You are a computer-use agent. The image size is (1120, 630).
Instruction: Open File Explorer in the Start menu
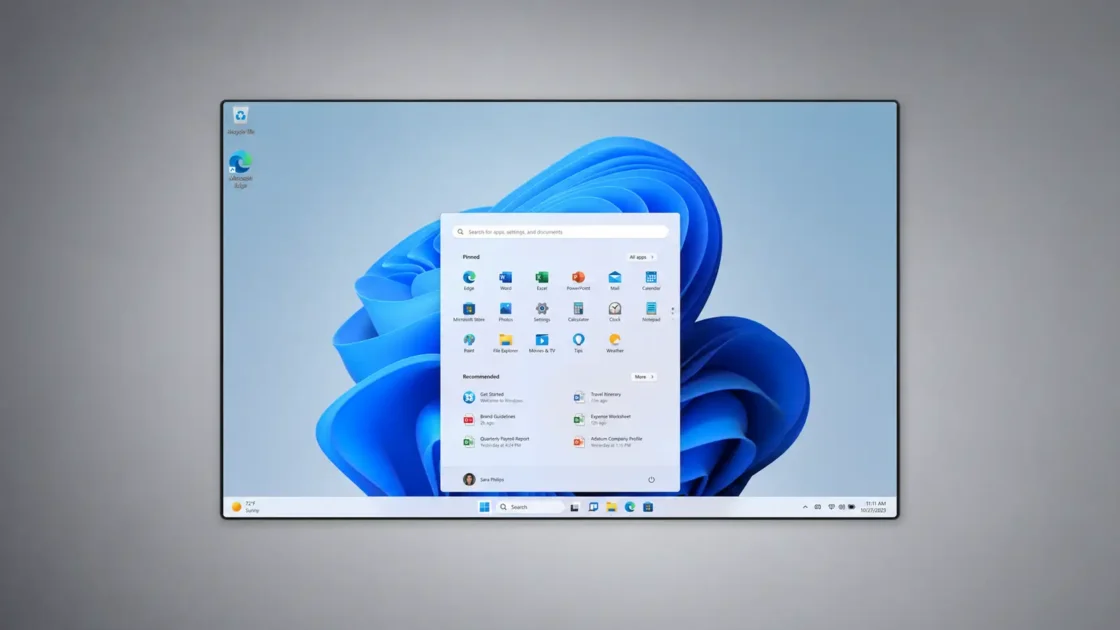pyautogui.click(x=505, y=343)
